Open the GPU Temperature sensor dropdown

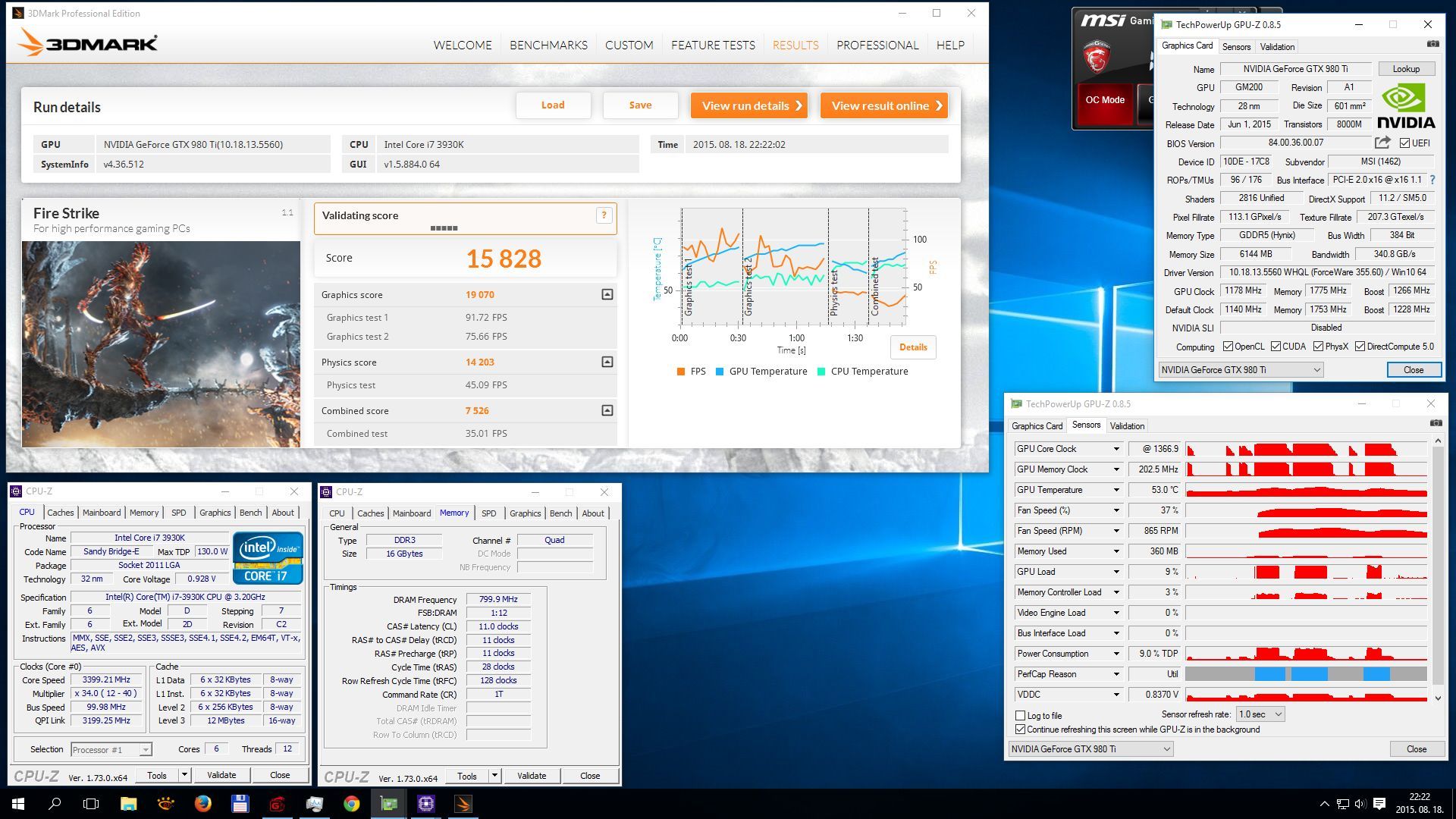[x=1116, y=490]
